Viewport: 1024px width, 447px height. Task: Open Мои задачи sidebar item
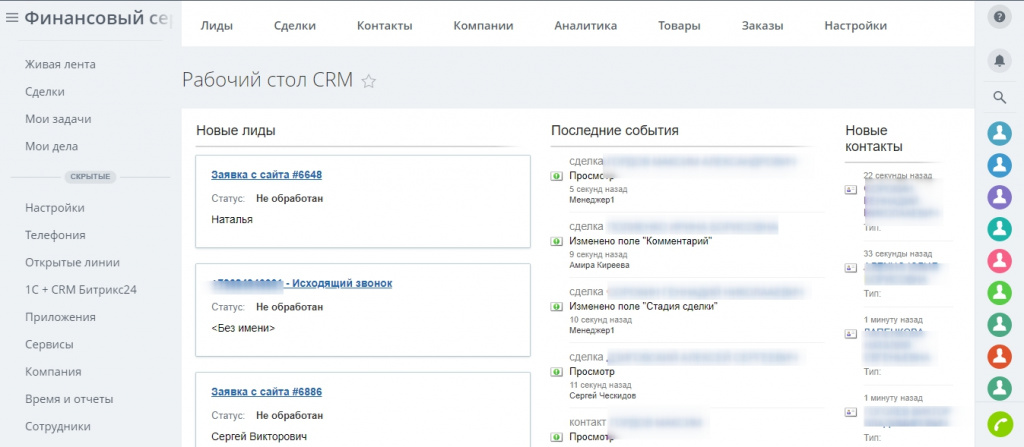[x=58, y=119]
